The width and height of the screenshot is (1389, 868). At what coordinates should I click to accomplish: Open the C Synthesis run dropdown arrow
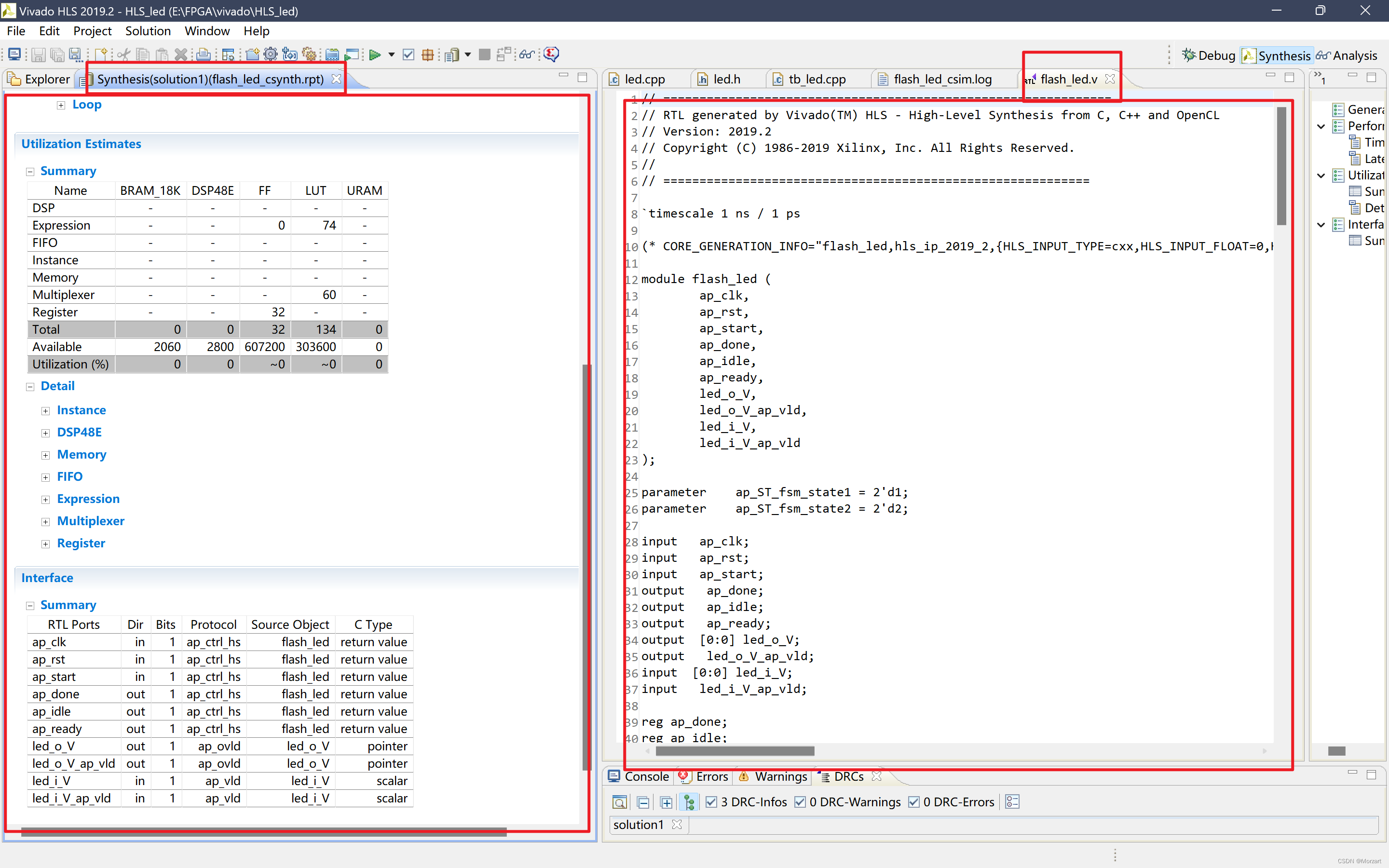click(392, 54)
